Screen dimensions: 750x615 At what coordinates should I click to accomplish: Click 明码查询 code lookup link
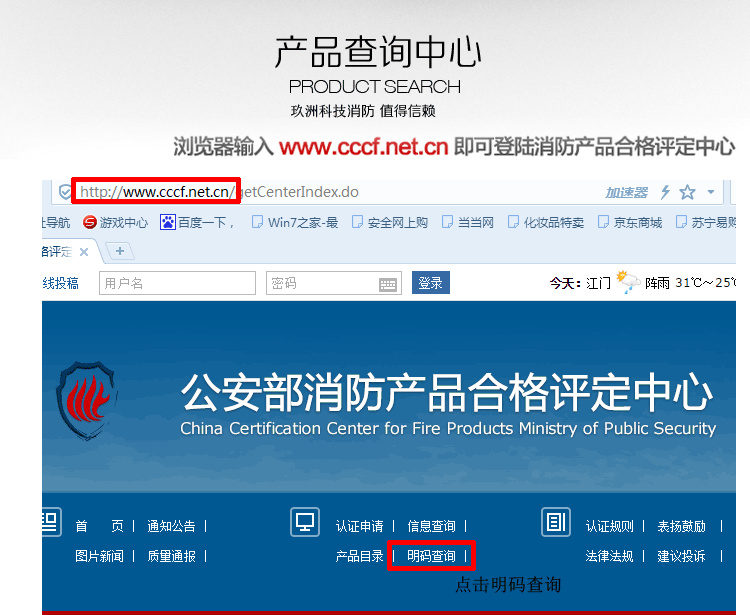tap(431, 556)
